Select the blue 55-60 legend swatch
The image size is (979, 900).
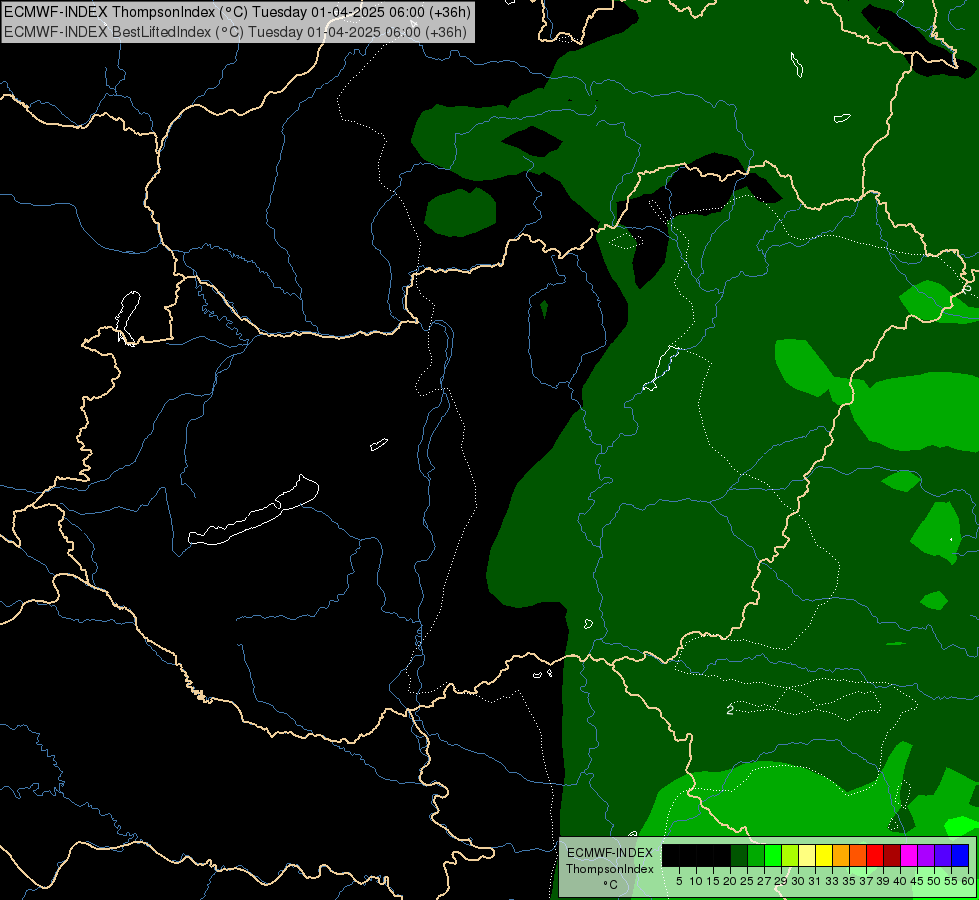pos(960,855)
